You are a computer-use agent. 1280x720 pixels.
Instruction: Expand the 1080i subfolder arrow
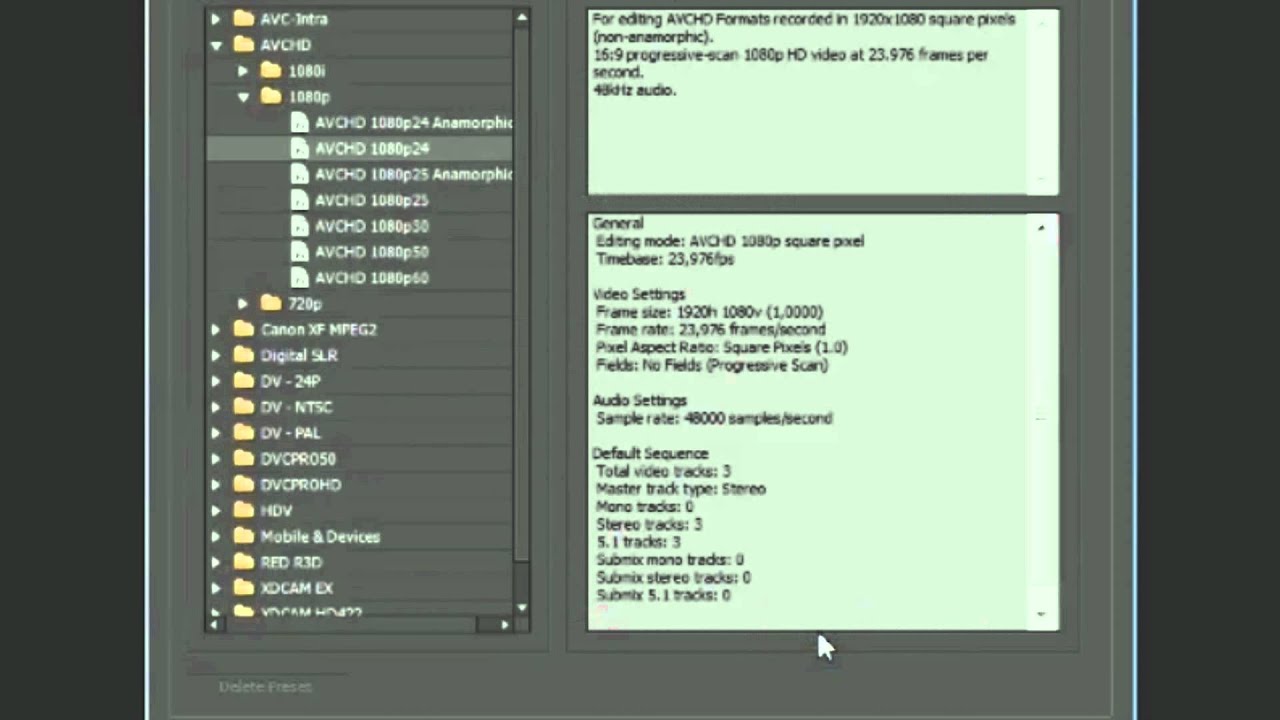(x=243, y=71)
